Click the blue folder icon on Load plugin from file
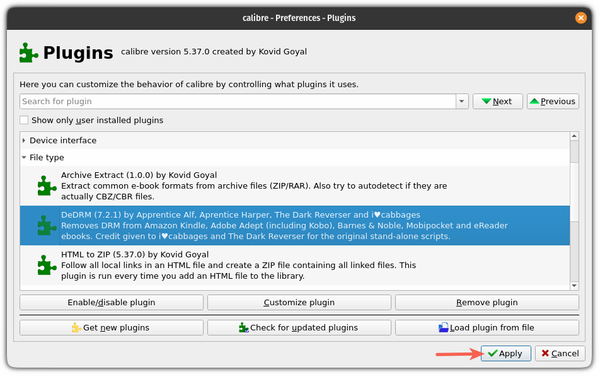The image size is (600, 376). pyautogui.click(x=443, y=328)
